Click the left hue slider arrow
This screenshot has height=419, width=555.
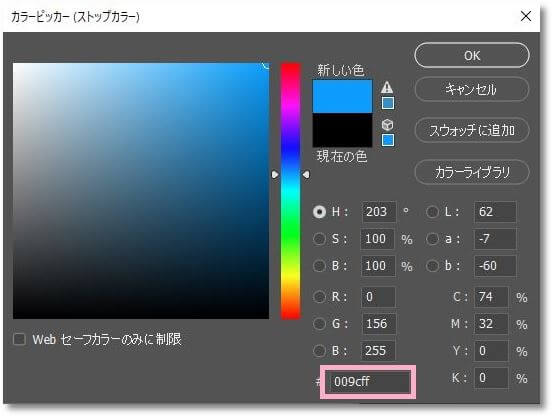pyautogui.click(x=275, y=174)
